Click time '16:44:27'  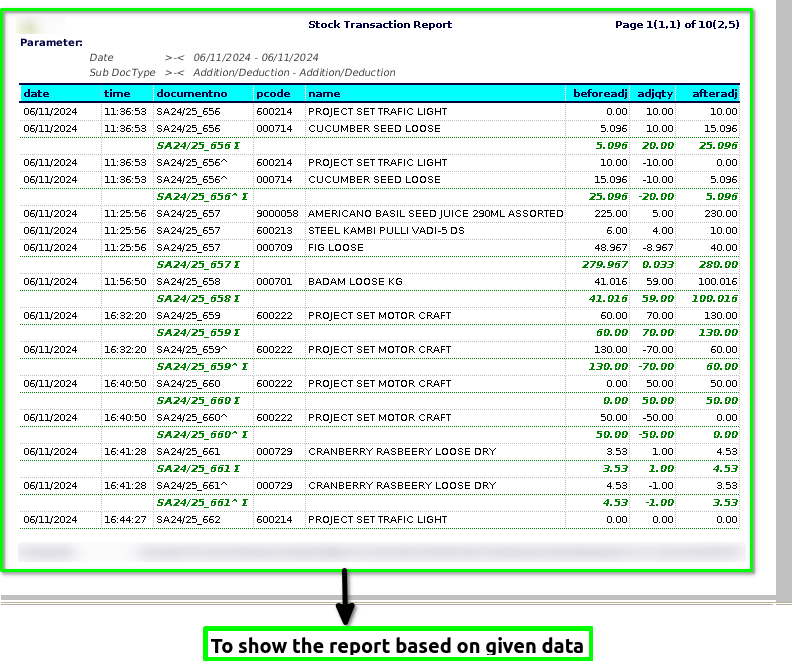[x=125, y=519]
